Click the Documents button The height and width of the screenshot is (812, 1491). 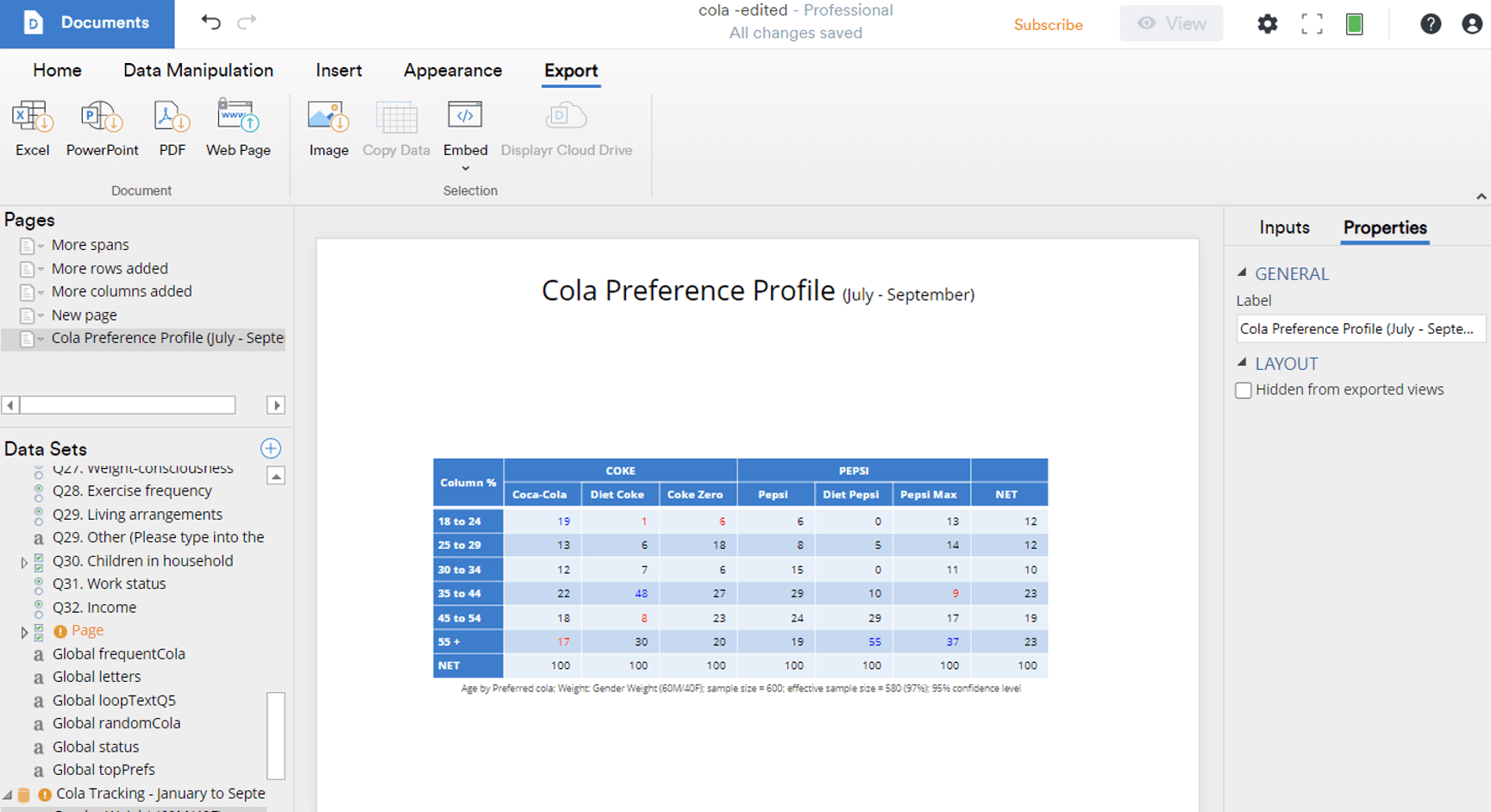87,23
